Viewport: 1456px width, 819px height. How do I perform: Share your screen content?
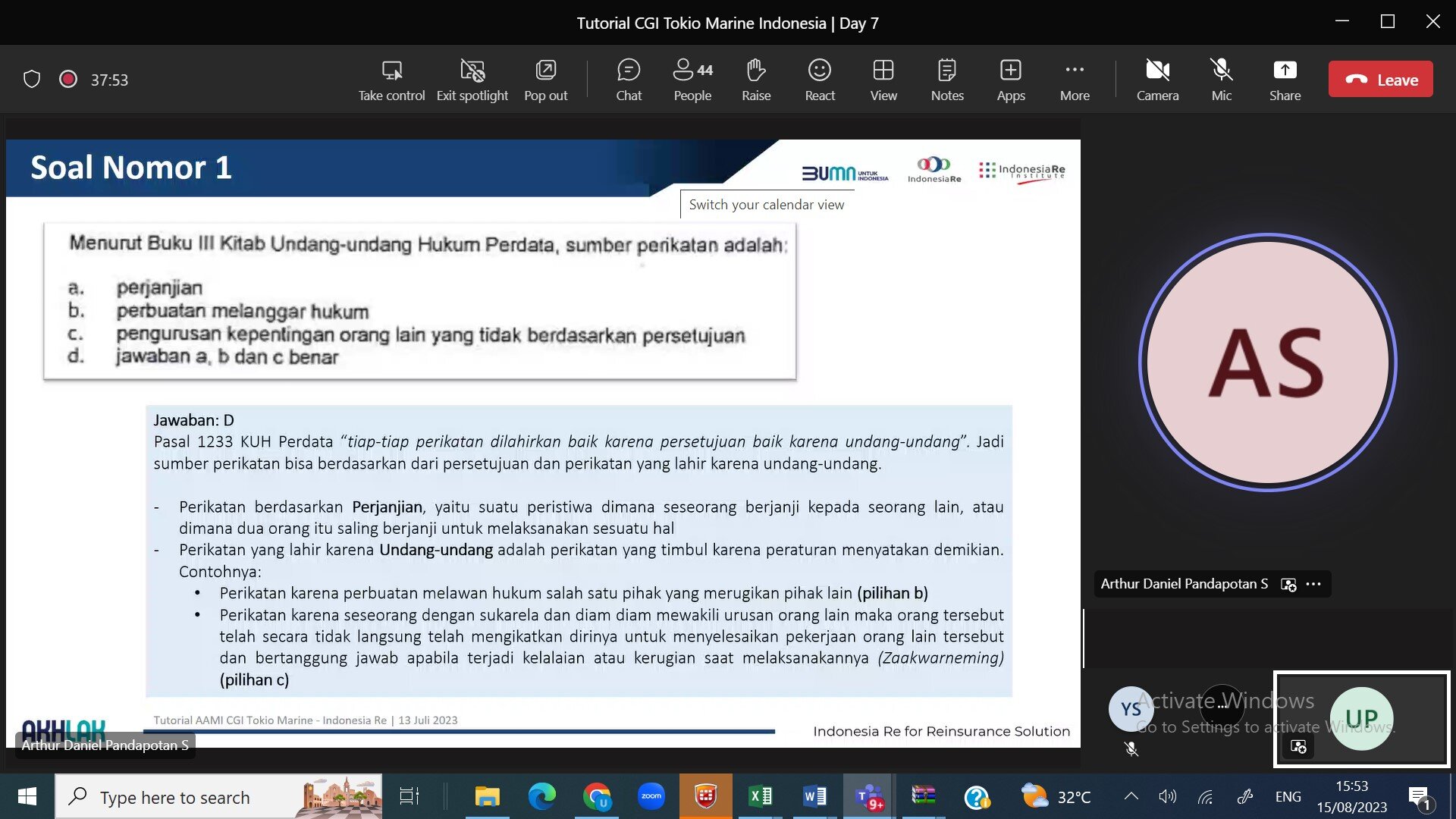(x=1285, y=80)
